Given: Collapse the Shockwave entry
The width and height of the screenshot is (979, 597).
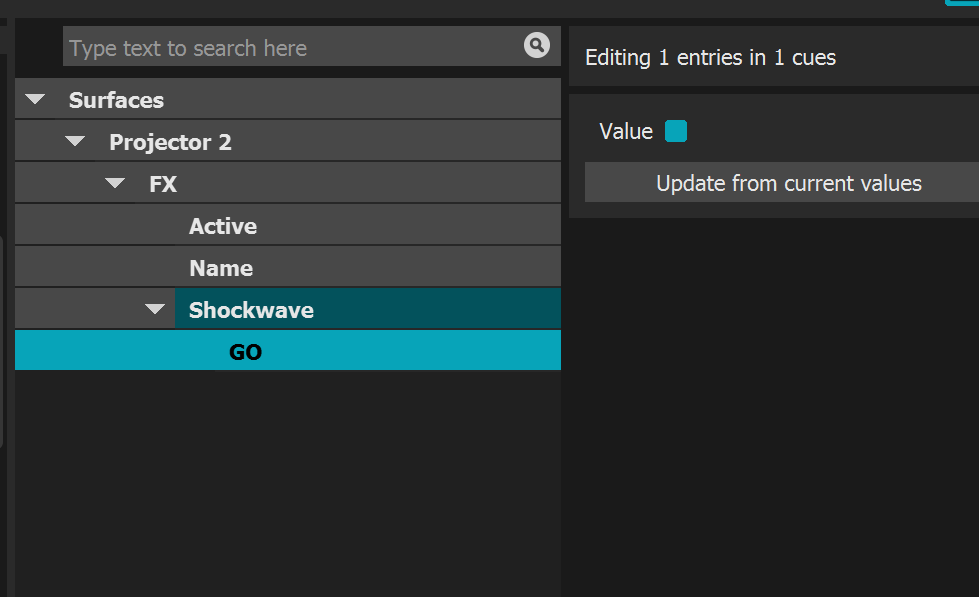Looking at the screenshot, I should click(155, 308).
